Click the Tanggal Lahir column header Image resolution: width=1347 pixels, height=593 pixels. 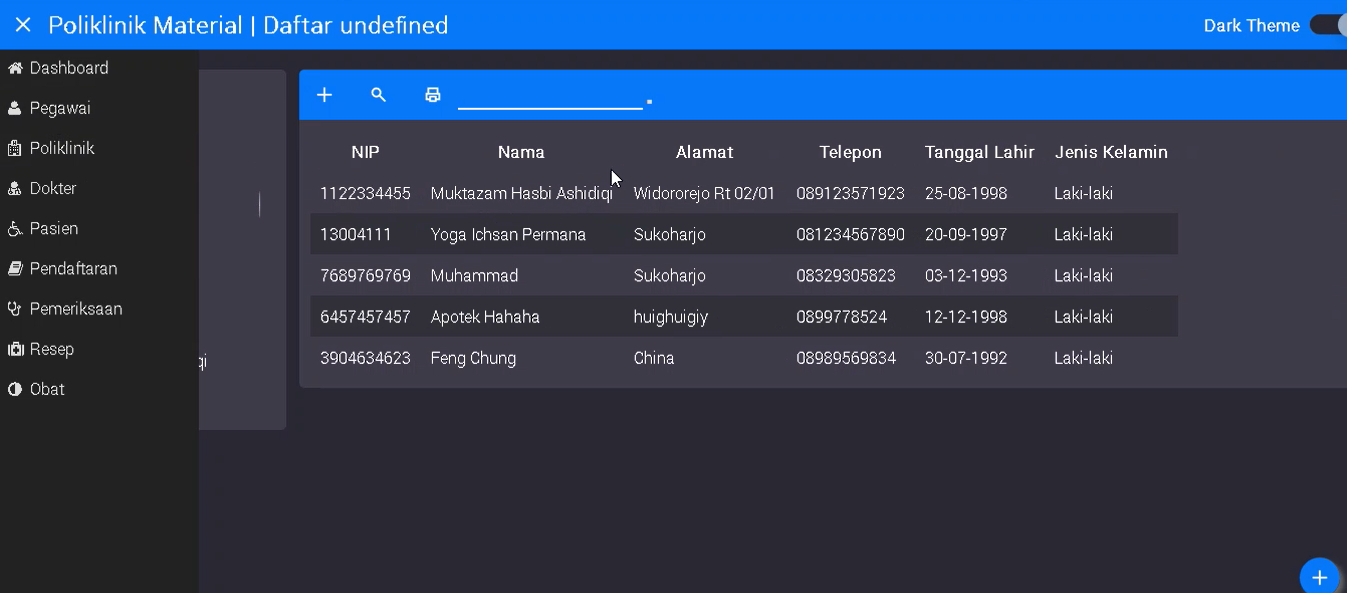point(979,152)
